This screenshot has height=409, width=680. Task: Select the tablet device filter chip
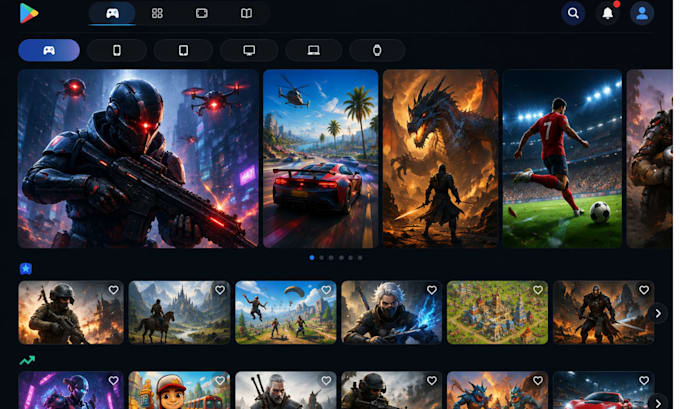tap(183, 50)
